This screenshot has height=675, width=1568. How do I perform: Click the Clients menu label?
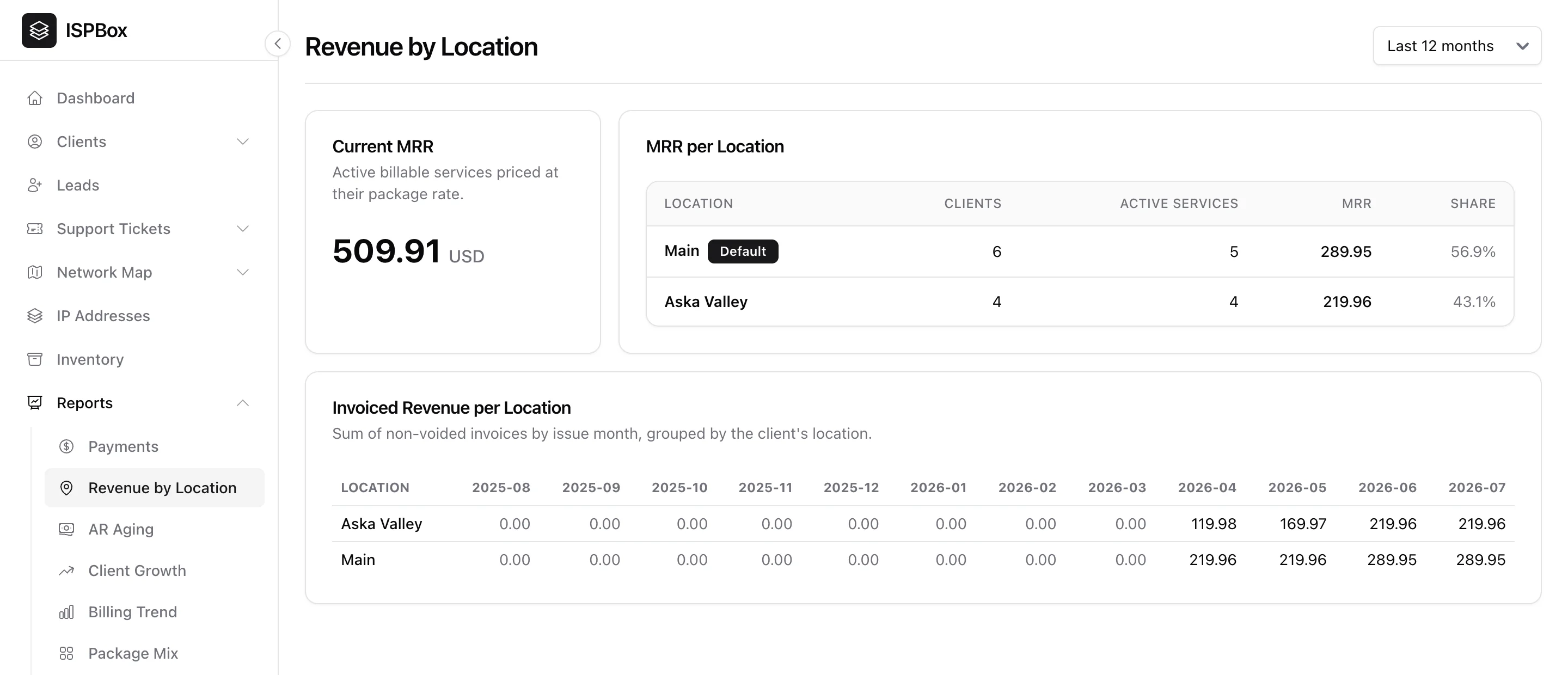pos(82,142)
